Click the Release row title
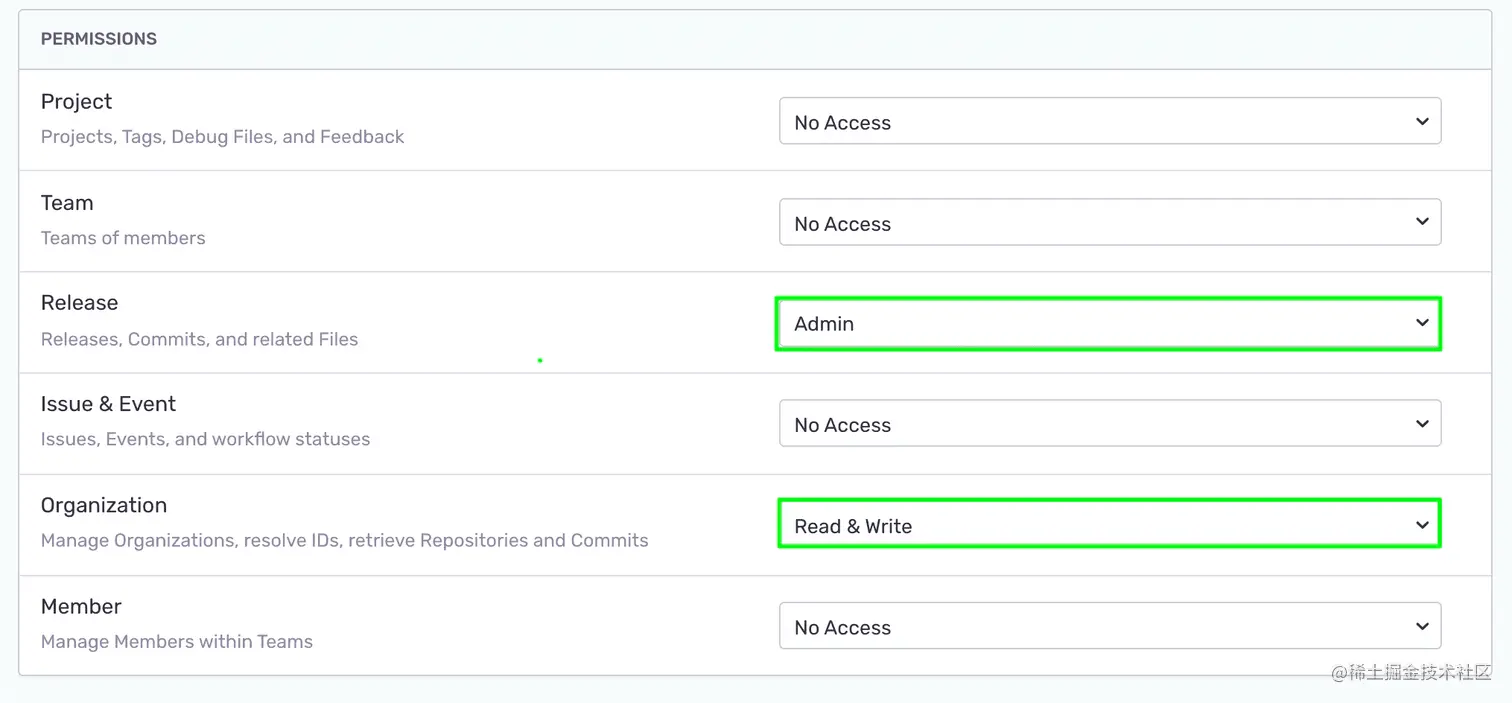The height and width of the screenshot is (703, 1512). 79,303
